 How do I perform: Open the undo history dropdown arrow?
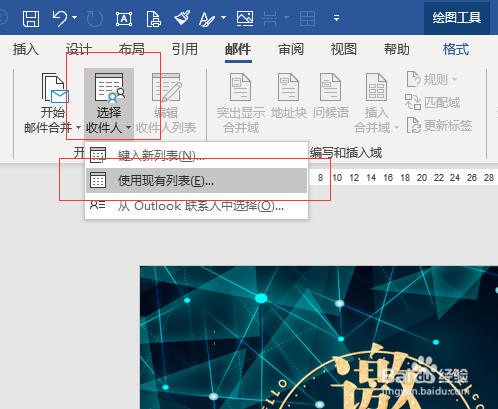coord(75,18)
